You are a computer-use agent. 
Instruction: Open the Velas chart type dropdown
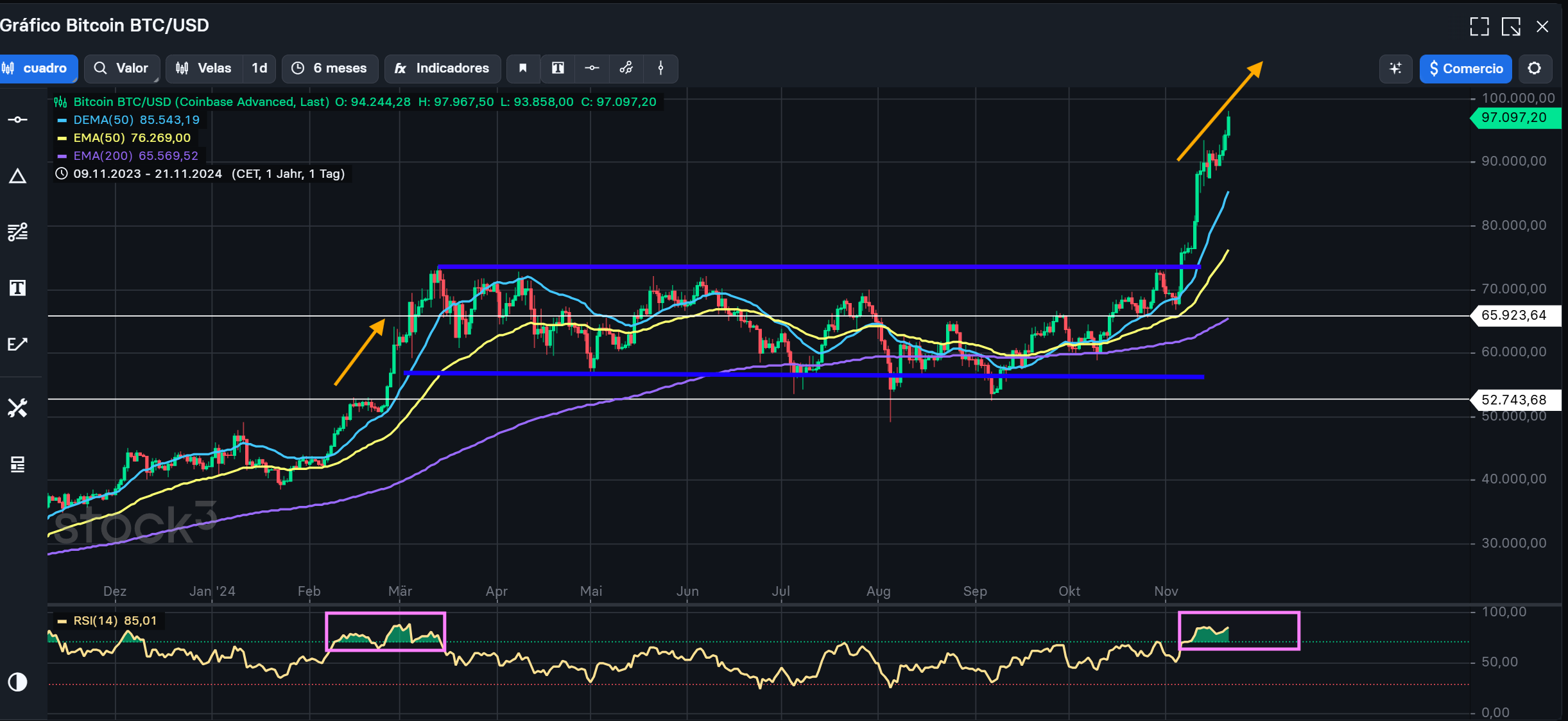click(x=205, y=69)
